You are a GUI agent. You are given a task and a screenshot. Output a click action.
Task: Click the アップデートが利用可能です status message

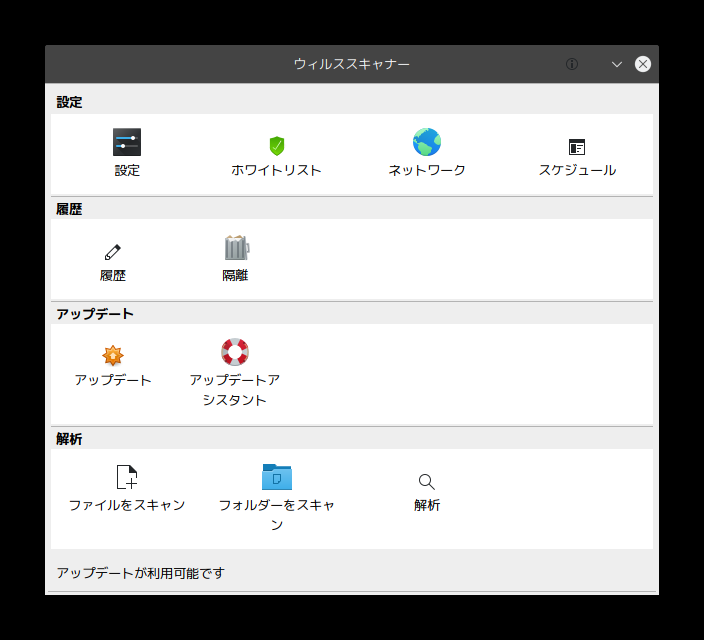(141, 573)
